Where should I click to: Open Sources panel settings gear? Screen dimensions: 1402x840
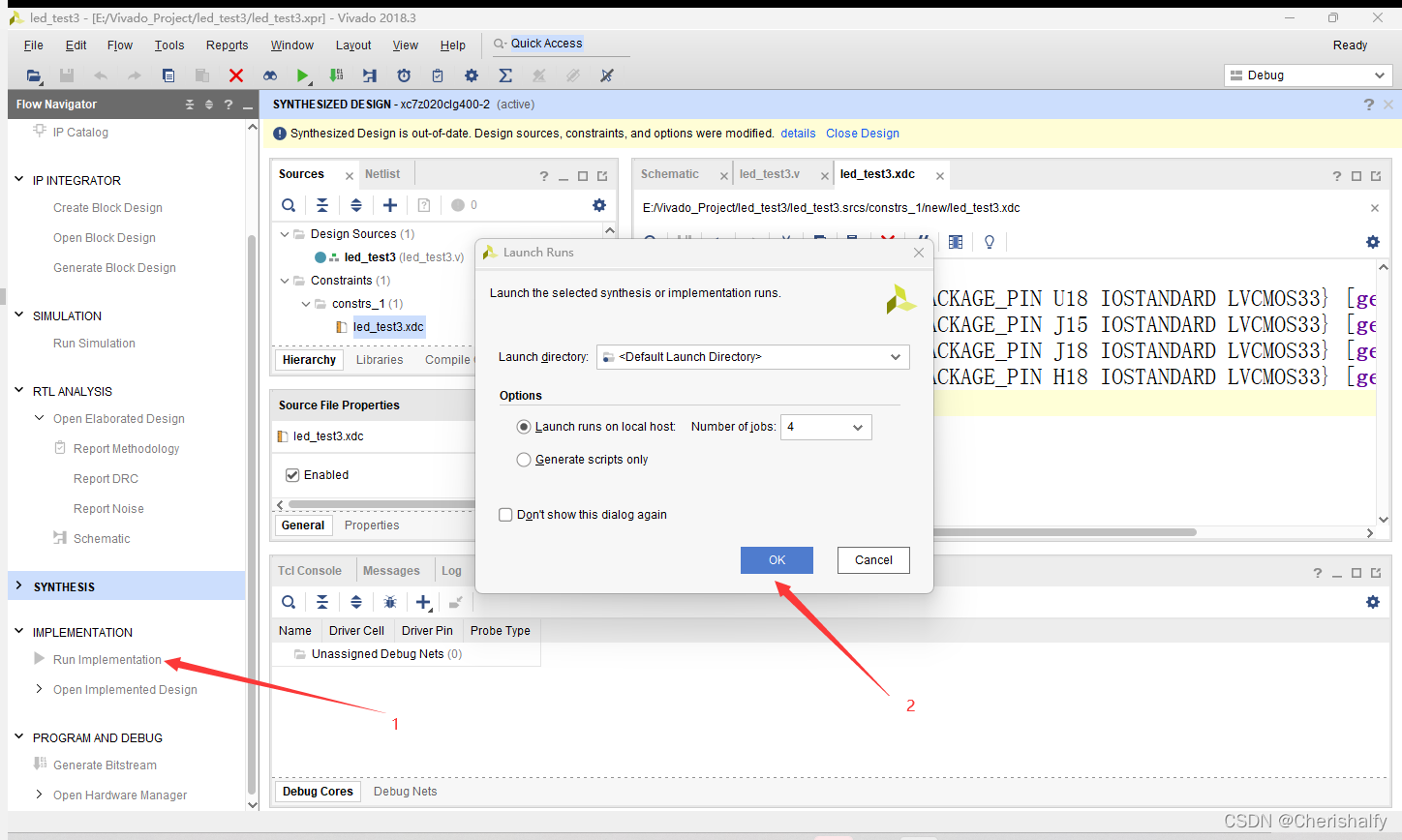point(599,205)
